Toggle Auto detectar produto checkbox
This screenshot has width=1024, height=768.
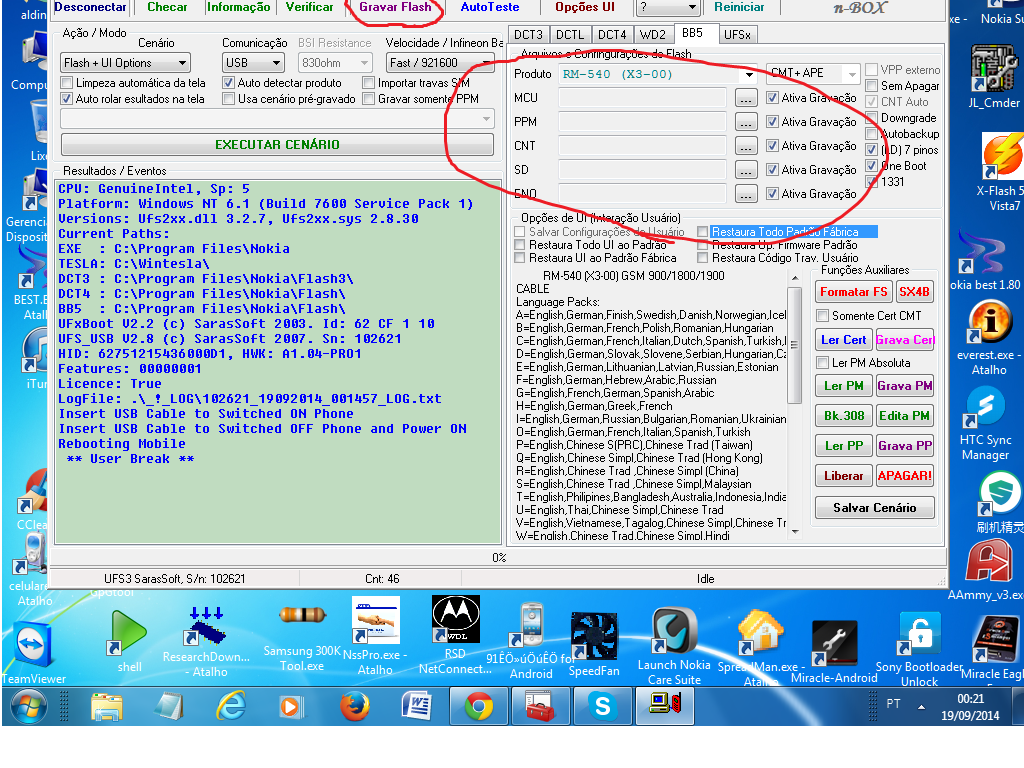click(x=228, y=83)
